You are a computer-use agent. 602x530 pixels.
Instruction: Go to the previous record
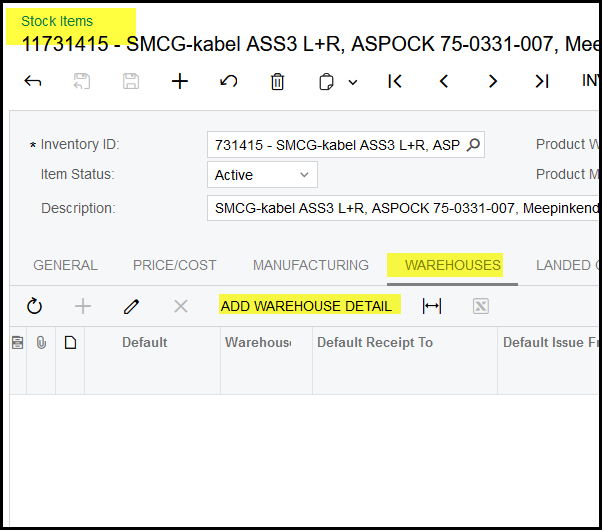[444, 82]
